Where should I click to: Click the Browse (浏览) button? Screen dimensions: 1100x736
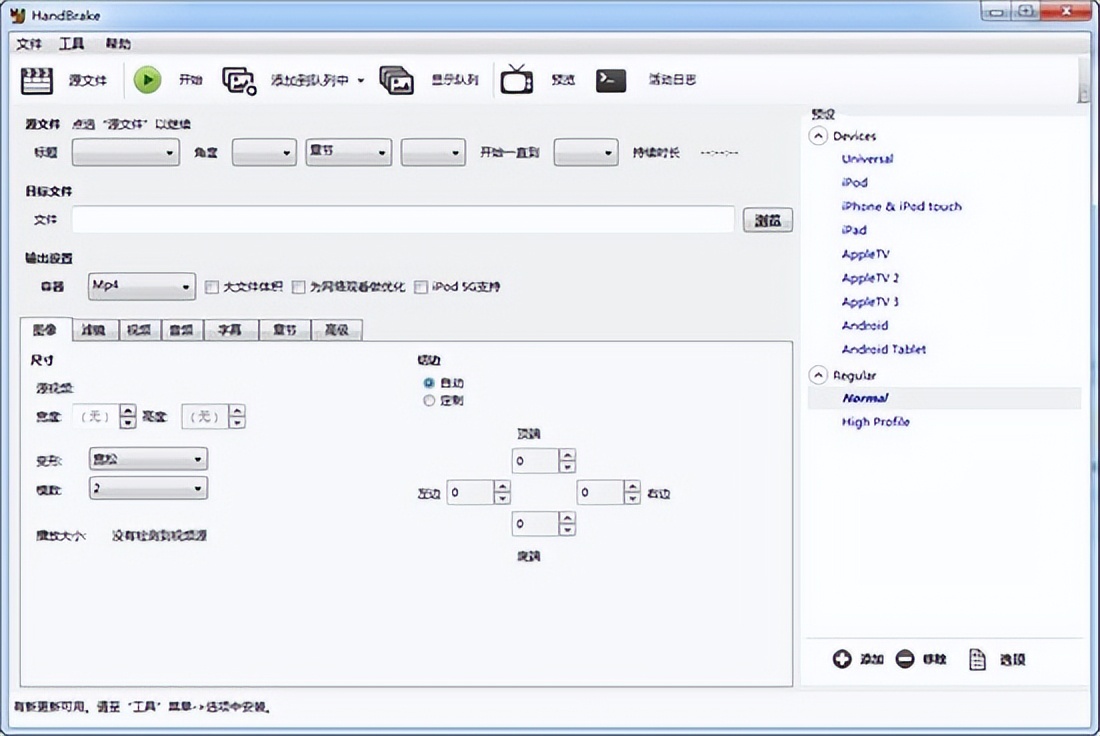click(768, 220)
